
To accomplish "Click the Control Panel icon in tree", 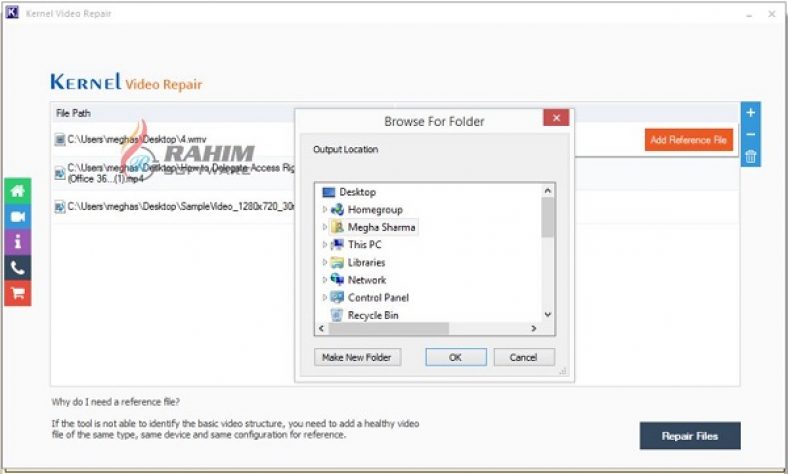I will pos(337,297).
